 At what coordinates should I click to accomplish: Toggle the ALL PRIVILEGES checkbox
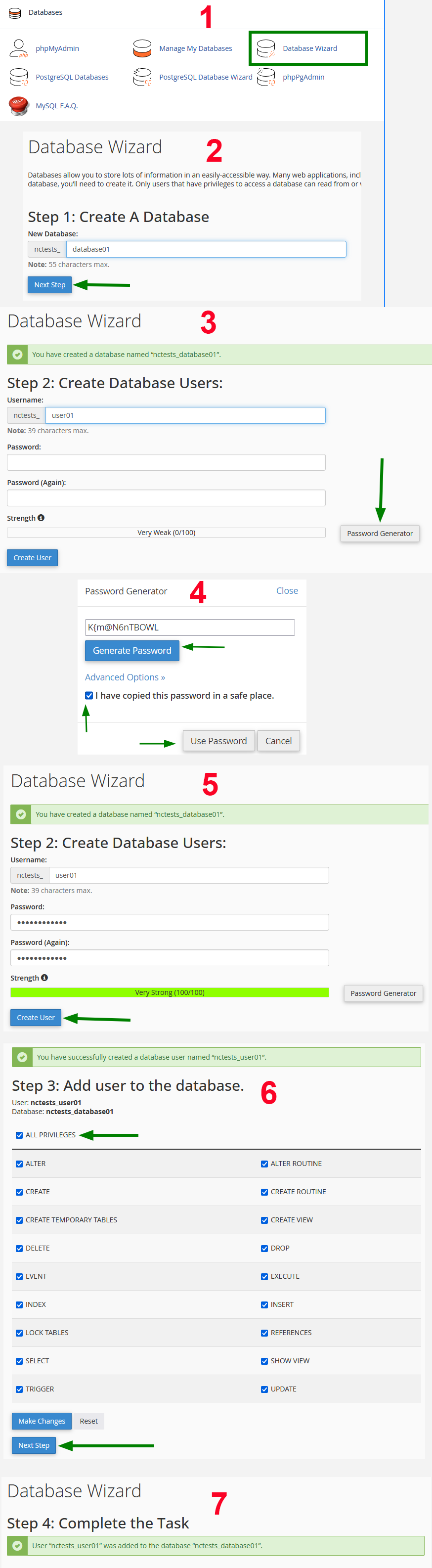(19, 1135)
